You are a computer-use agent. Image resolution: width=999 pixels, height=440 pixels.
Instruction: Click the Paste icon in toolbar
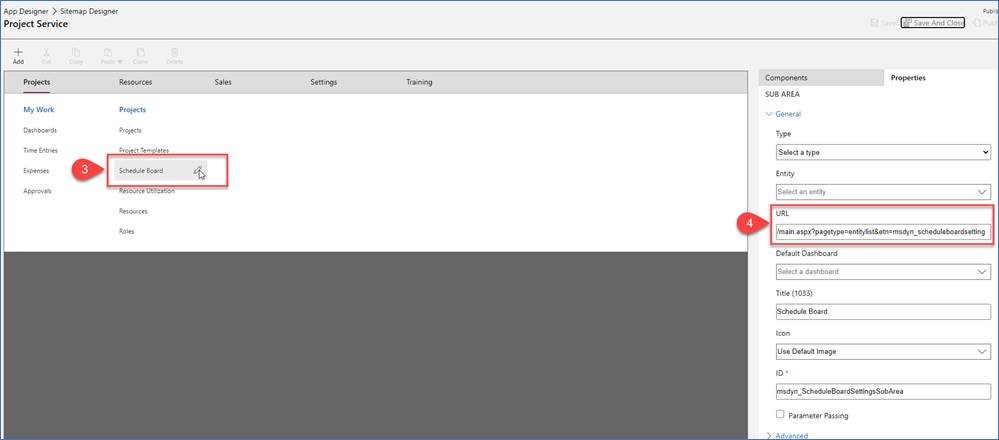tap(106, 51)
